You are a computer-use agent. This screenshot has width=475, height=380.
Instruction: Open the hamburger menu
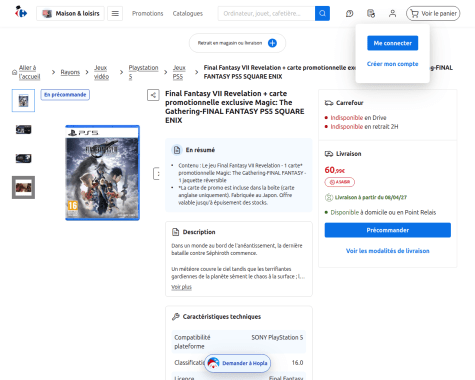pos(115,13)
